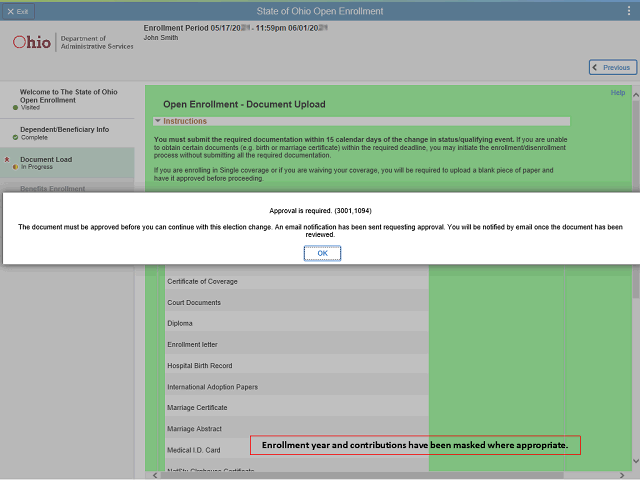The height and width of the screenshot is (480, 640).
Task: Open the Dependent/Beneficiary Info step
Action: [64, 129]
